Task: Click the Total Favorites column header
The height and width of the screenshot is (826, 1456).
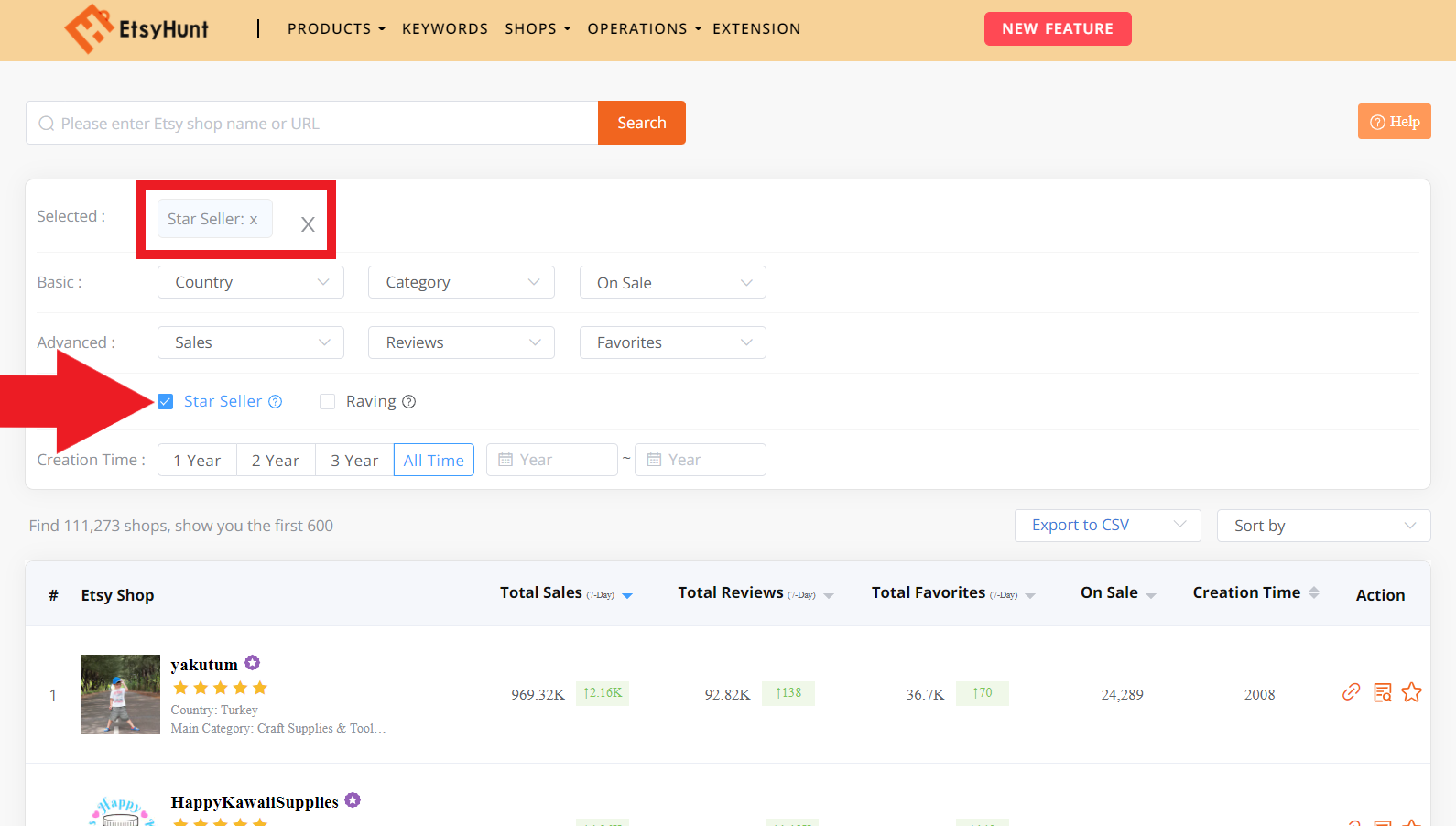Action: pyautogui.click(x=929, y=592)
